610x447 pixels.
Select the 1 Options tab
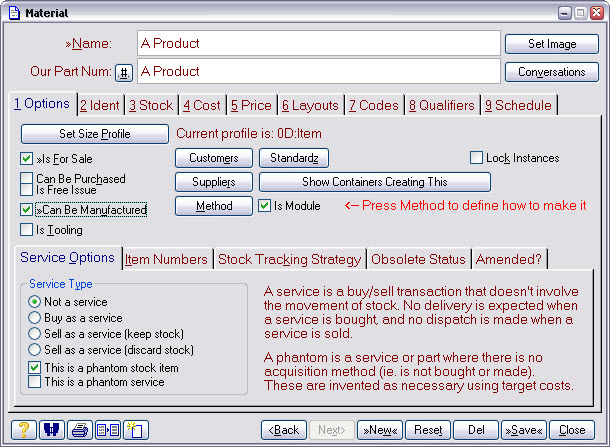coord(42,103)
